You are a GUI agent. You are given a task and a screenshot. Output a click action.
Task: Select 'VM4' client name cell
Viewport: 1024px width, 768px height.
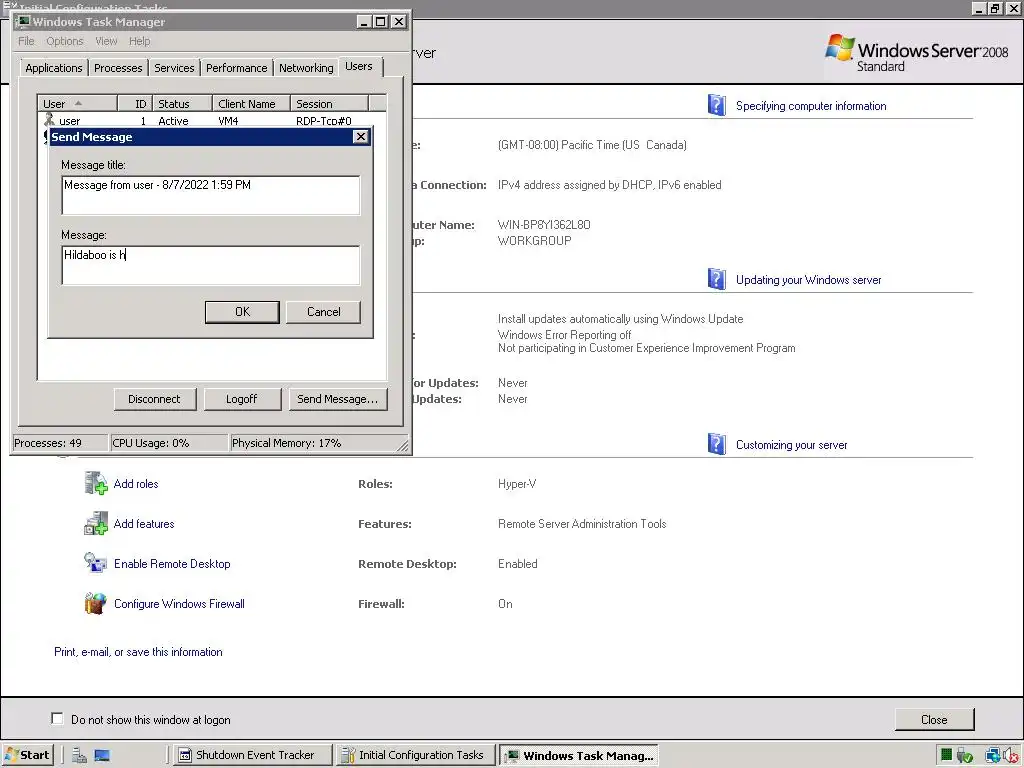pyautogui.click(x=228, y=121)
